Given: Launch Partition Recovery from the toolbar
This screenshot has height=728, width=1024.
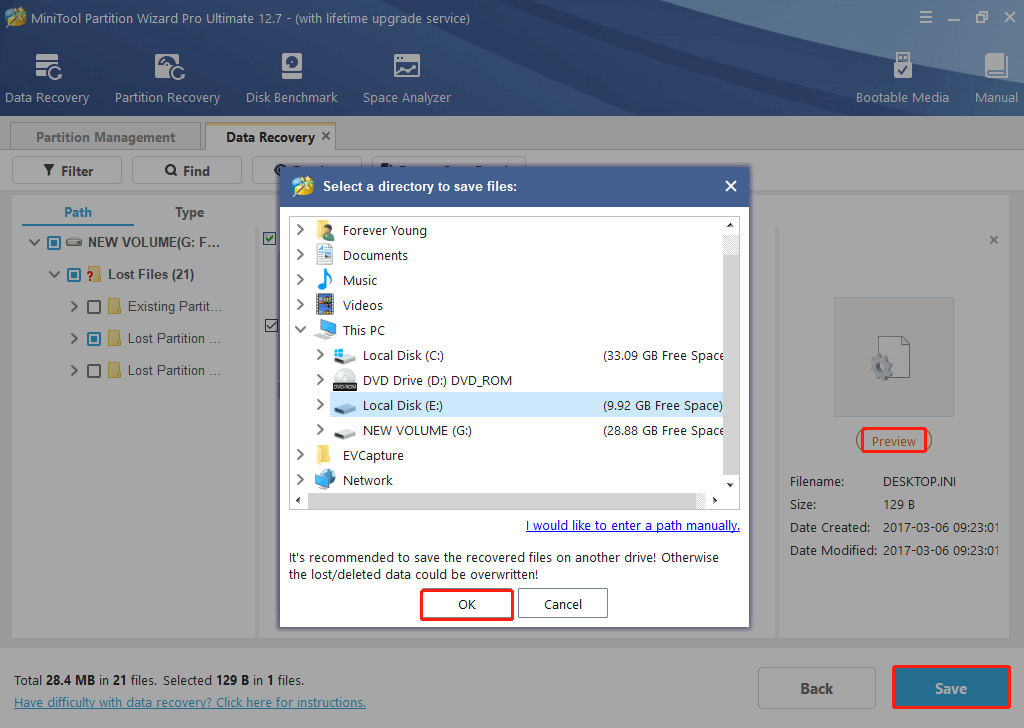Looking at the screenshot, I should [x=168, y=79].
